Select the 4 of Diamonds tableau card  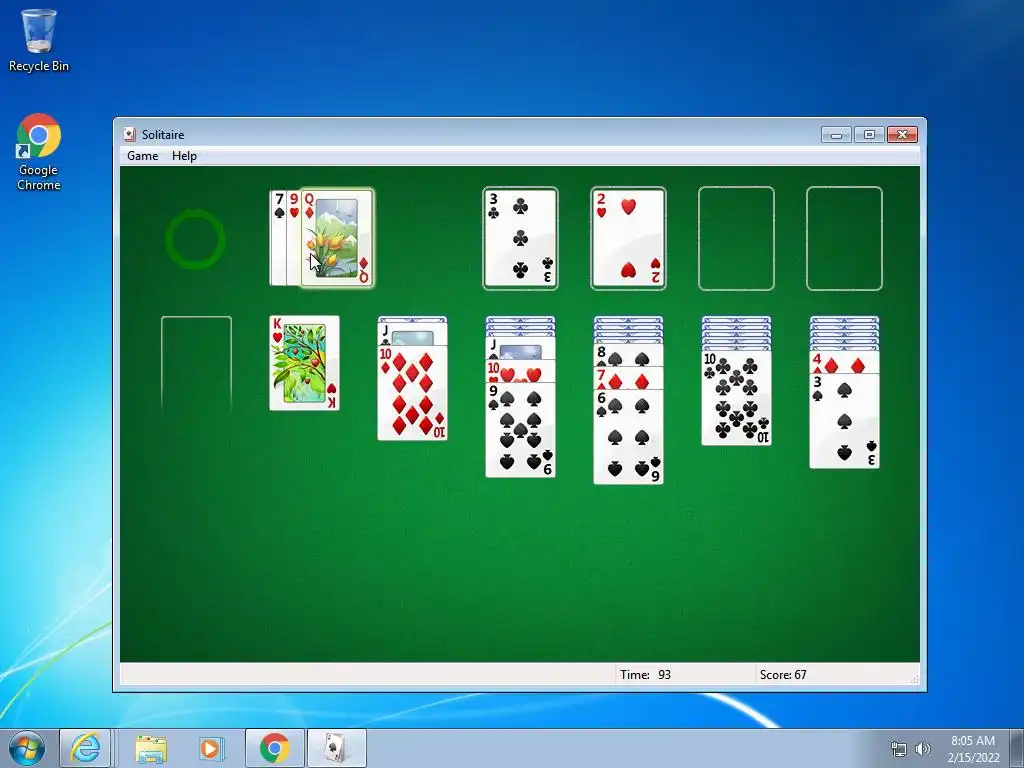point(844,362)
